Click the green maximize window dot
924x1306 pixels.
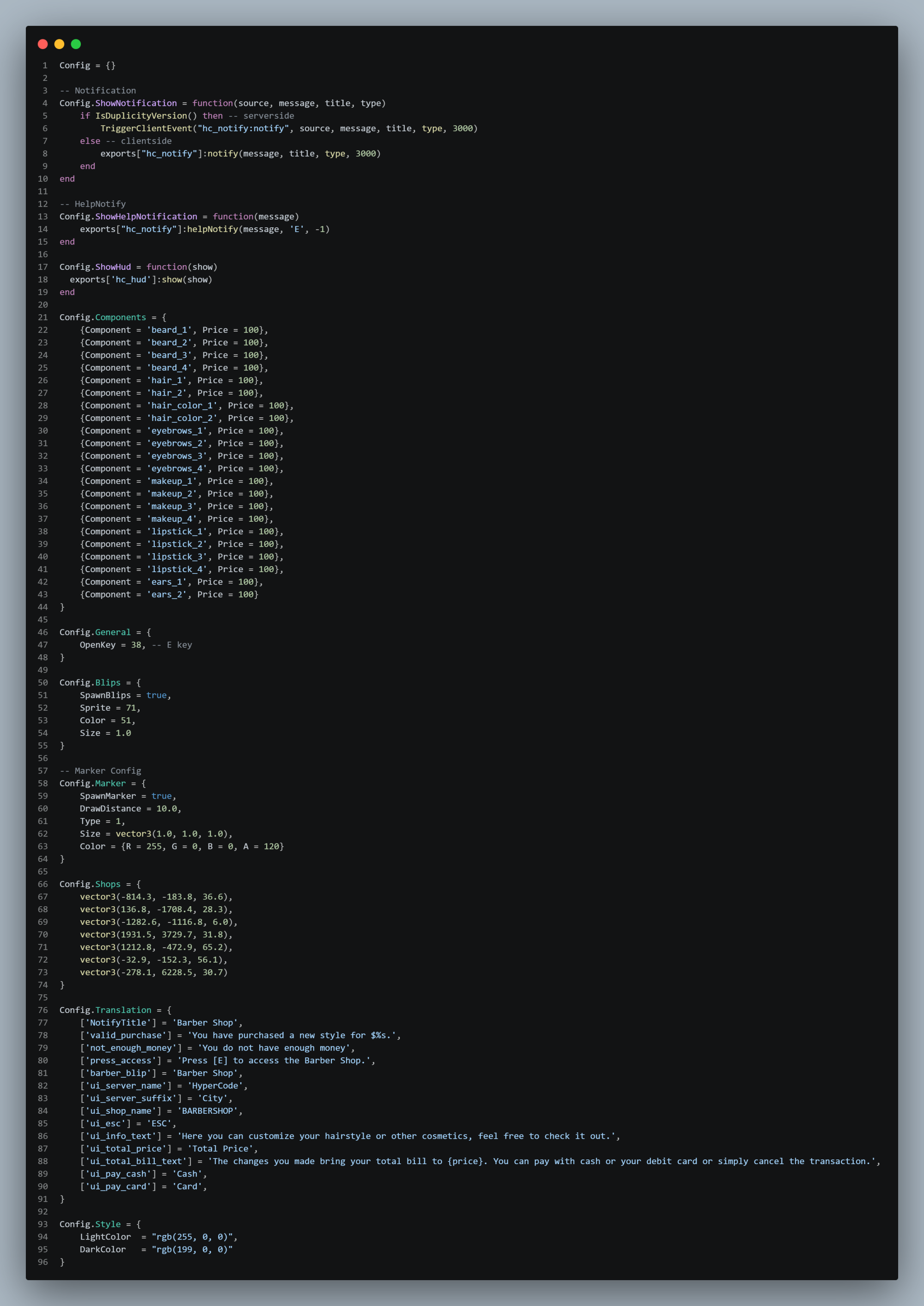[76, 44]
